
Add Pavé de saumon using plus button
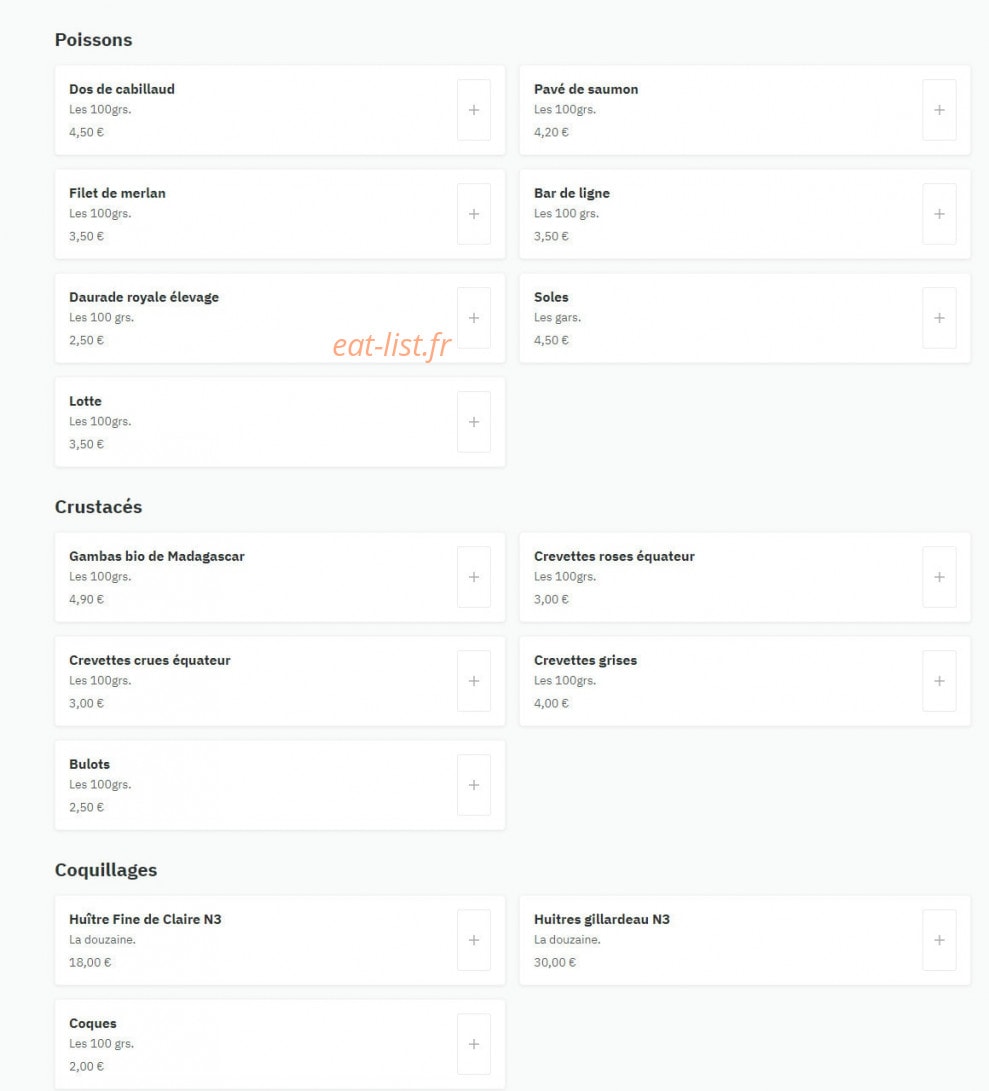tap(939, 110)
